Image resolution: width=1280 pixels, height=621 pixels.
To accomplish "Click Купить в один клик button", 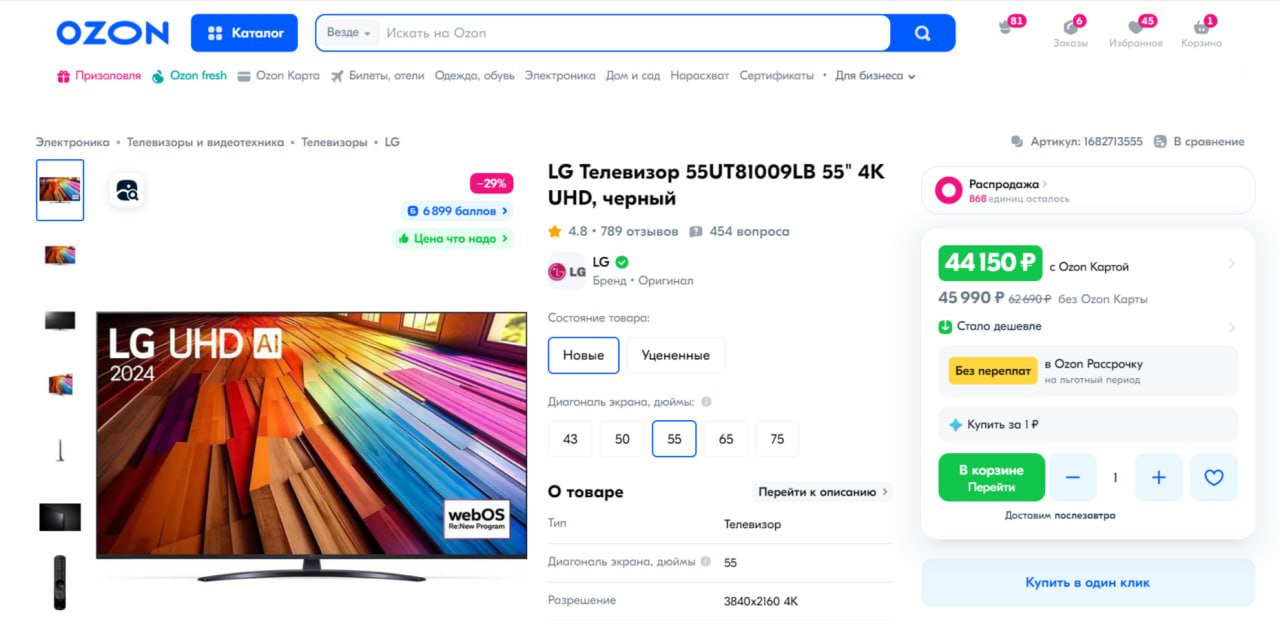I will (x=1087, y=582).
